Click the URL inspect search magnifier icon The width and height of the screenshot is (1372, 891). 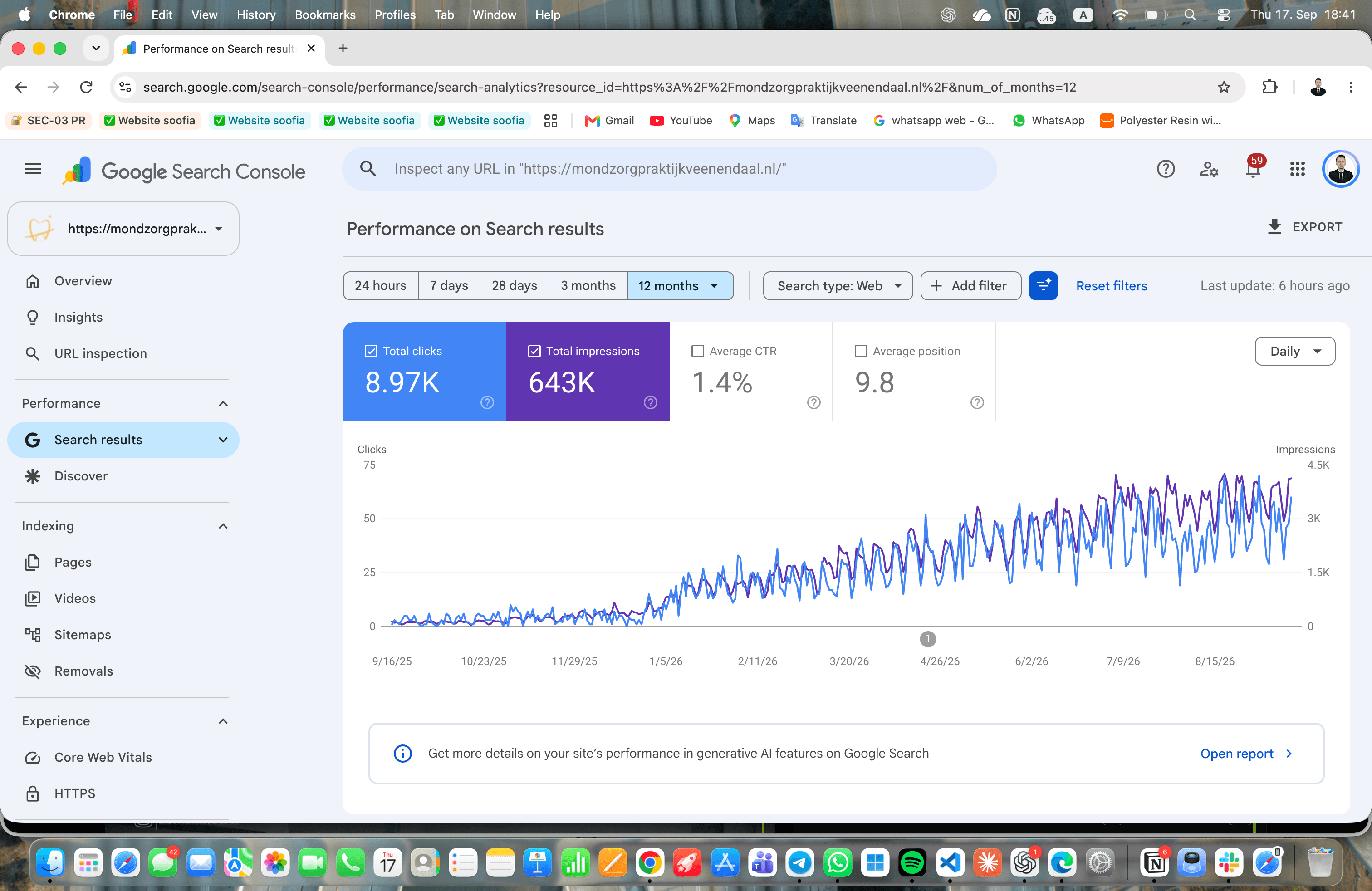368,169
